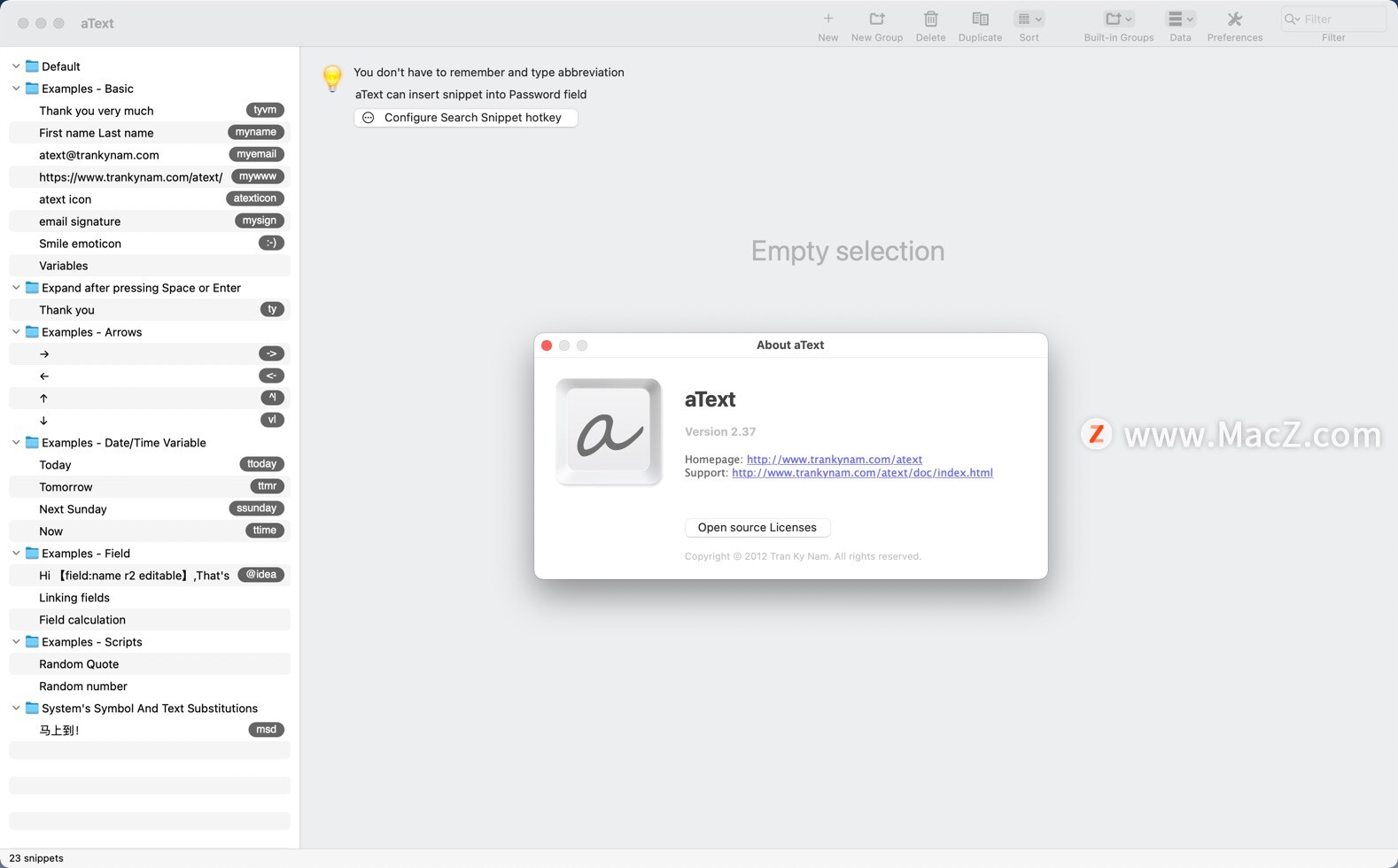Click Open source Licenses button
1398x868 pixels.
pyautogui.click(x=757, y=527)
